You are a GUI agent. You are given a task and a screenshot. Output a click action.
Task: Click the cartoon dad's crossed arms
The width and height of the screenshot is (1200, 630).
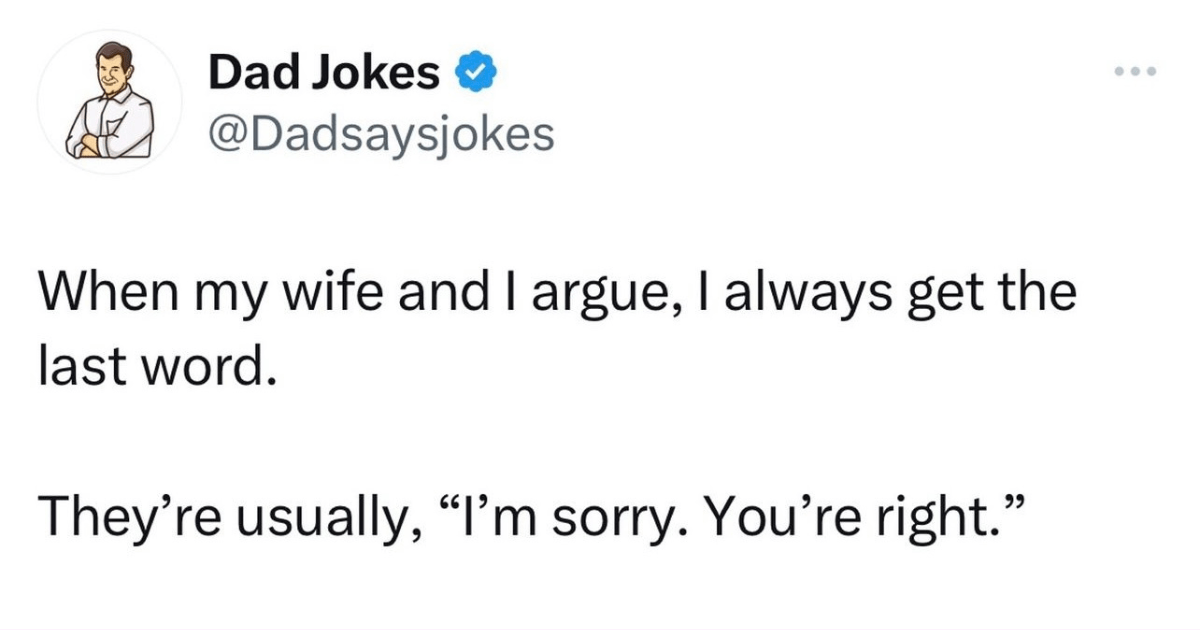coord(100,142)
